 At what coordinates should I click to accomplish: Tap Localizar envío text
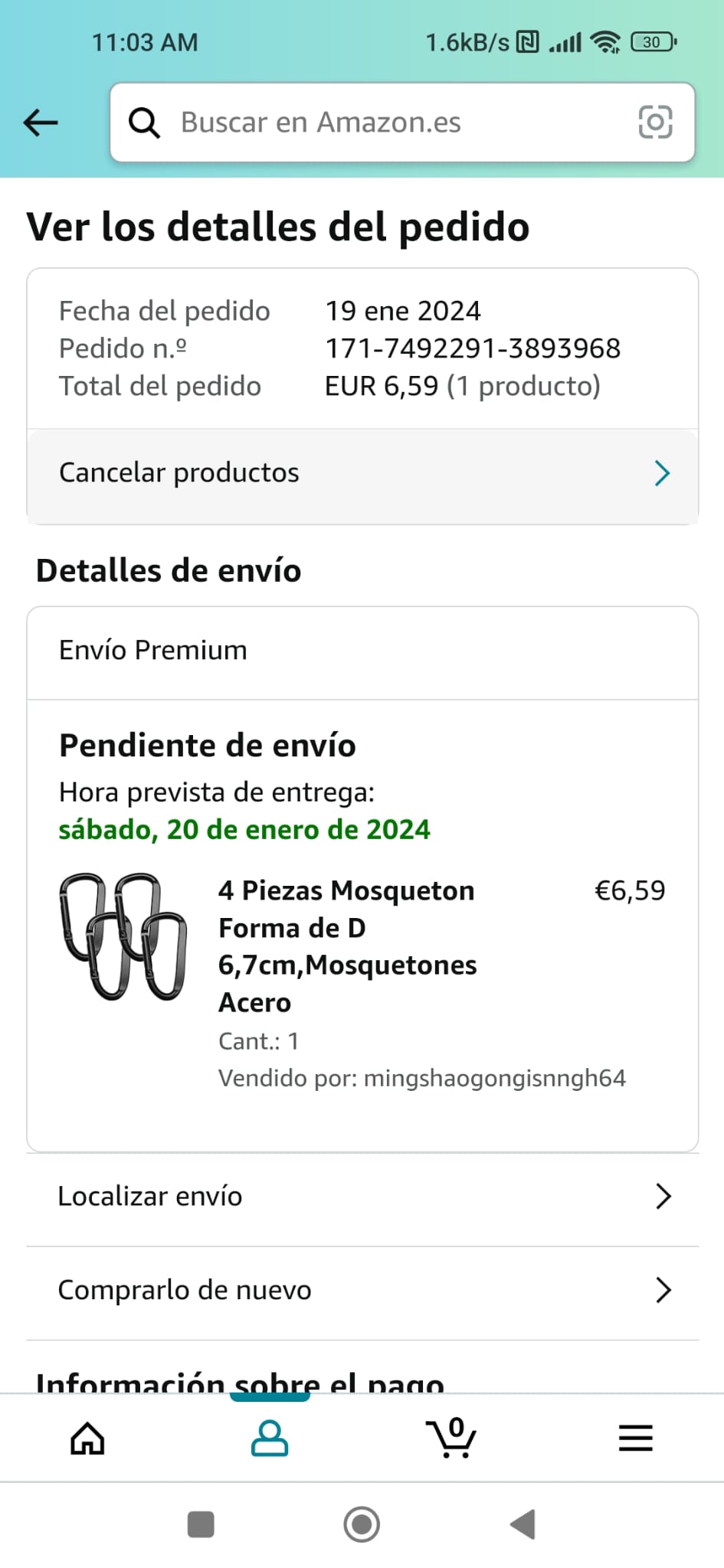[x=150, y=1196]
